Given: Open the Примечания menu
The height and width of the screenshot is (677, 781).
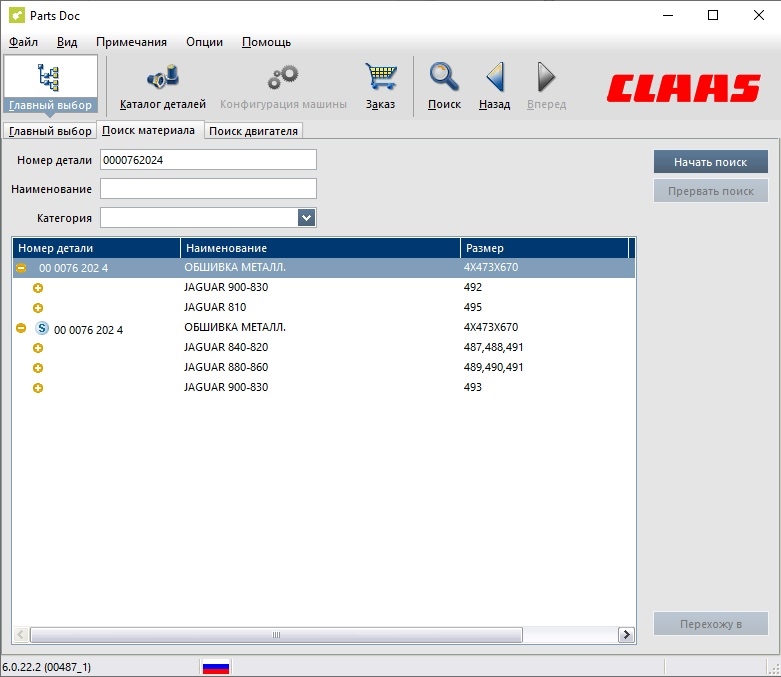Looking at the screenshot, I should coord(131,42).
